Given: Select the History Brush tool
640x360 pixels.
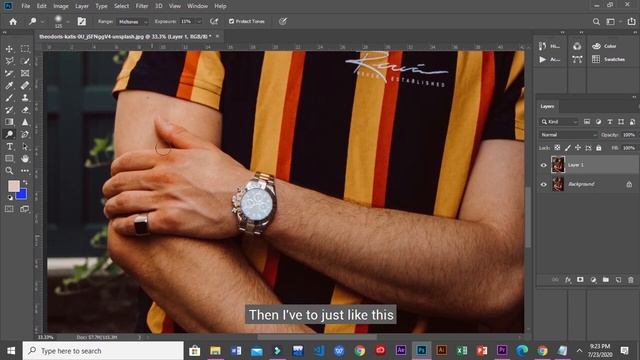Looking at the screenshot, I should tap(9, 110).
